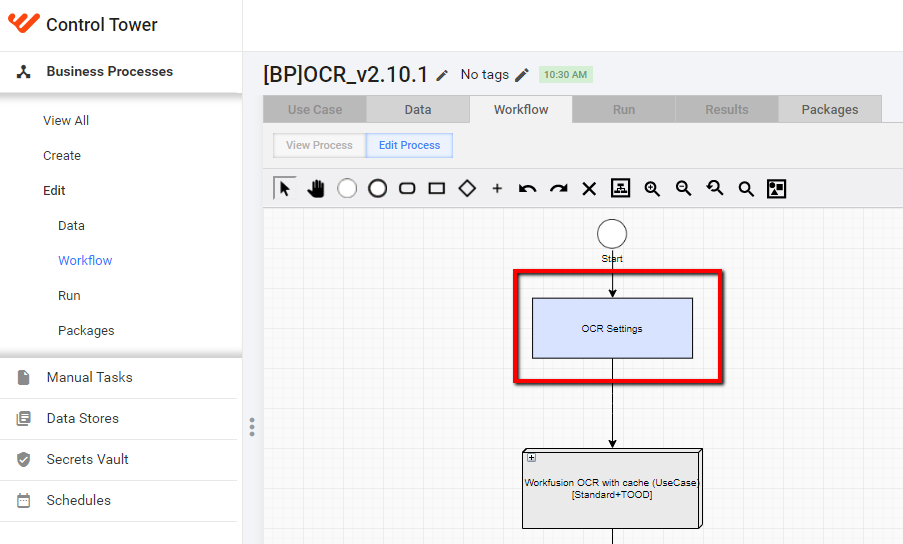Image resolution: width=903 pixels, height=544 pixels.
Task: Click the plain magnifier actual size icon
Action: (746, 189)
